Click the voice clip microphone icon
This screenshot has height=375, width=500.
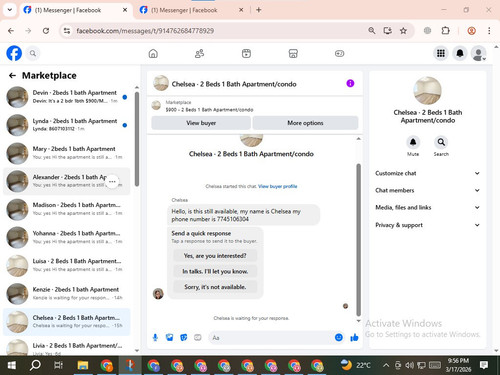click(155, 338)
